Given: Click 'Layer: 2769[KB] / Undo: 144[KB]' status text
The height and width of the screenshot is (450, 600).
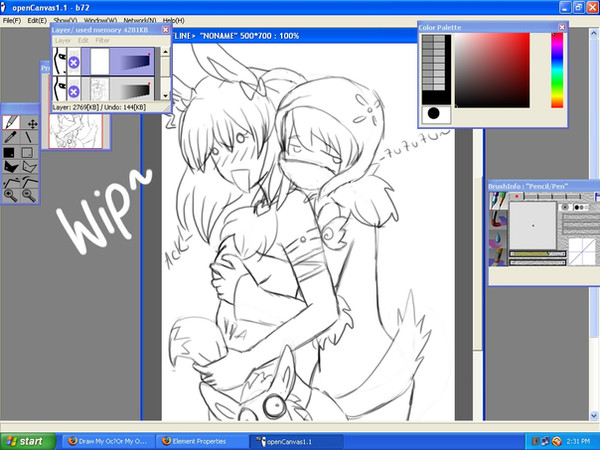Looking at the screenshot, I should pos(99,107).
